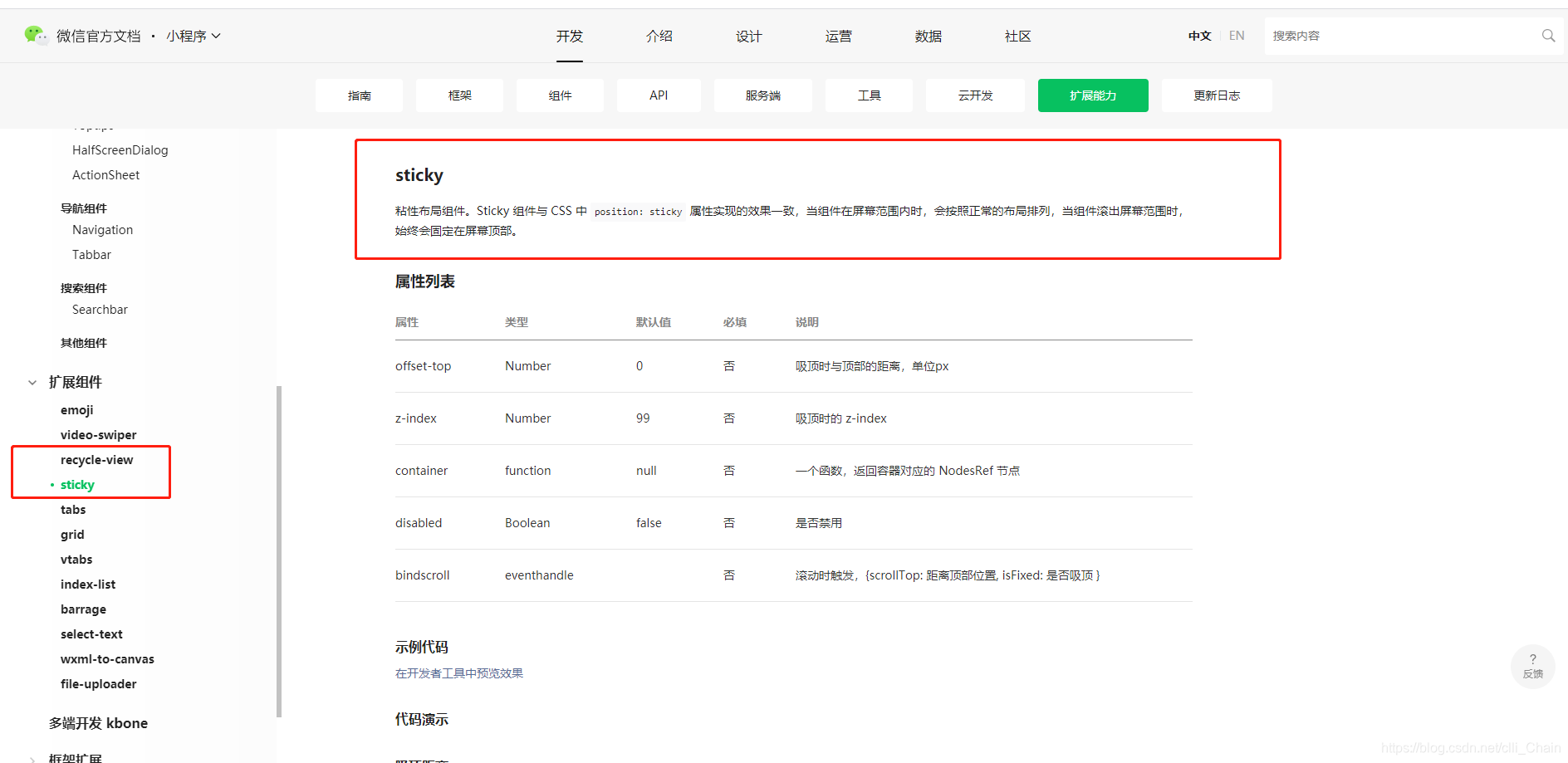Click the search input field
This screenshot has width=1568, height=763.
point(1404,35)
